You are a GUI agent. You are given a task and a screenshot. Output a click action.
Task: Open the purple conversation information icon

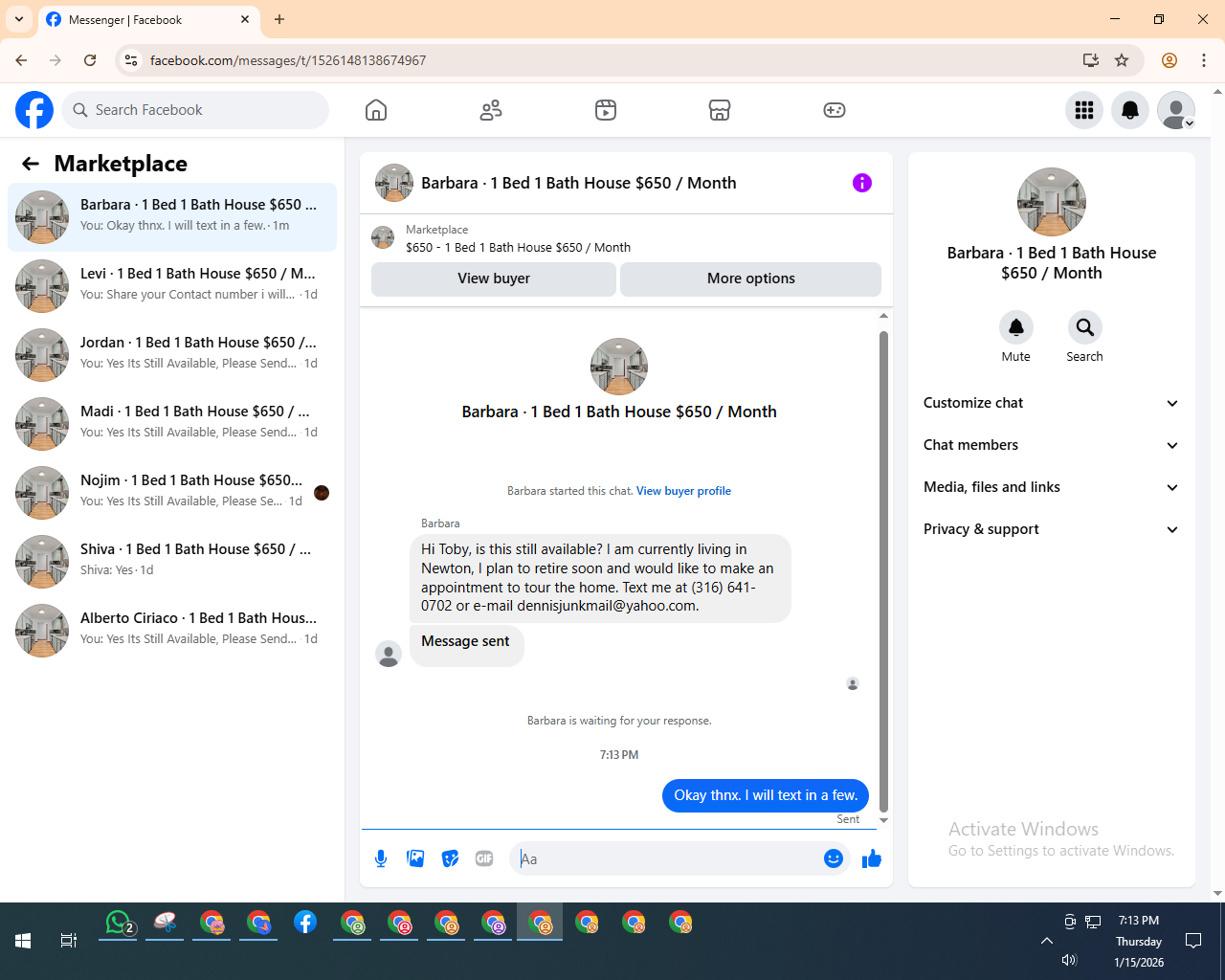click(x=862, y=183)
